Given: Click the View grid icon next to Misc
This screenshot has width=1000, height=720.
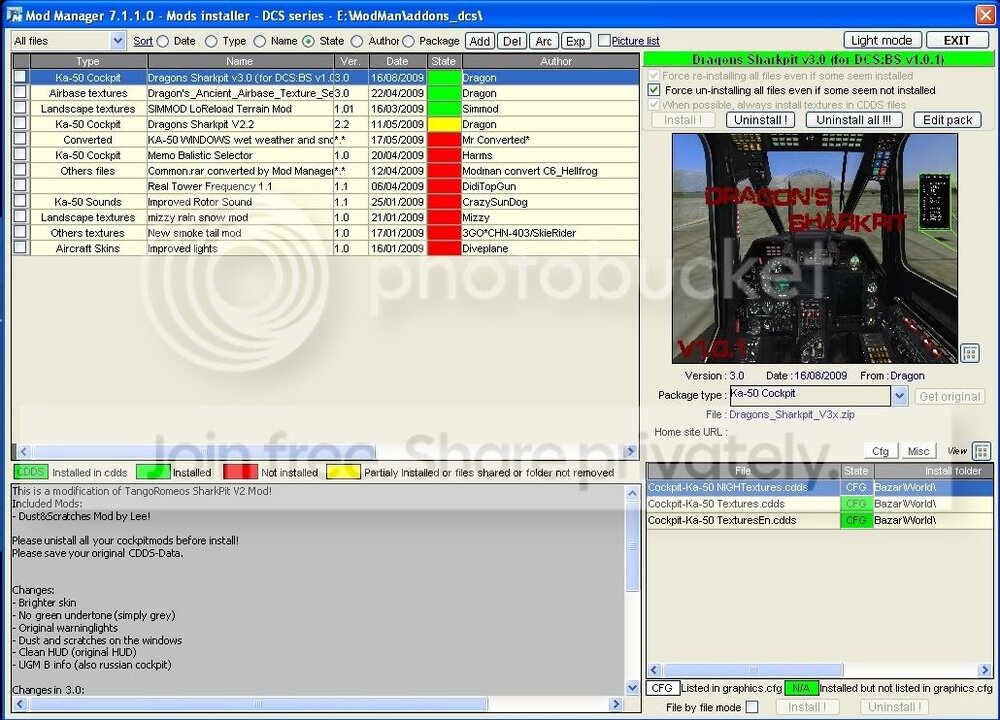Looking at the screenshot, I should click(x=982, y=451).
